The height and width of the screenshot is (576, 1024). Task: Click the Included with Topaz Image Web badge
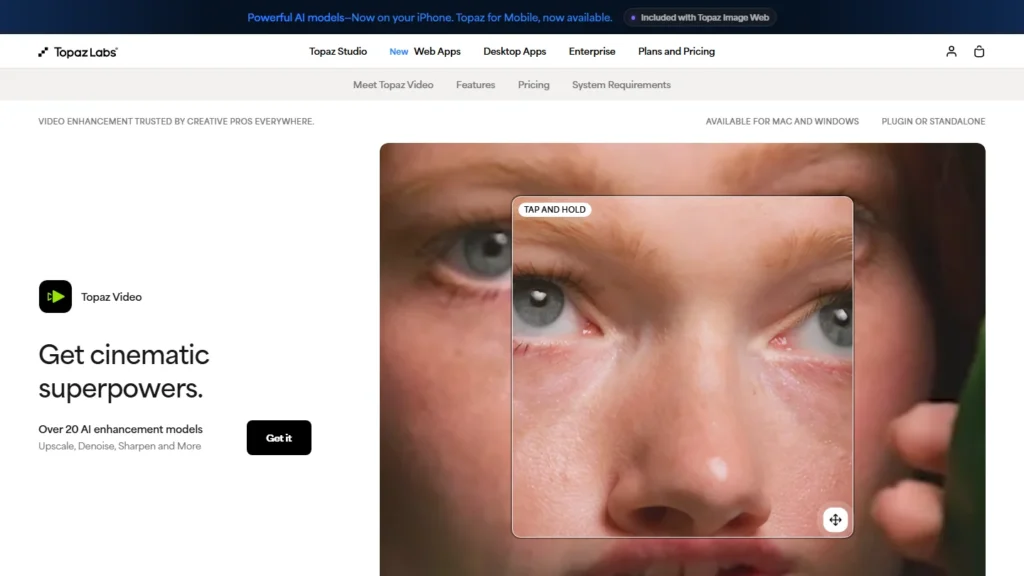[x=699, y=18]
